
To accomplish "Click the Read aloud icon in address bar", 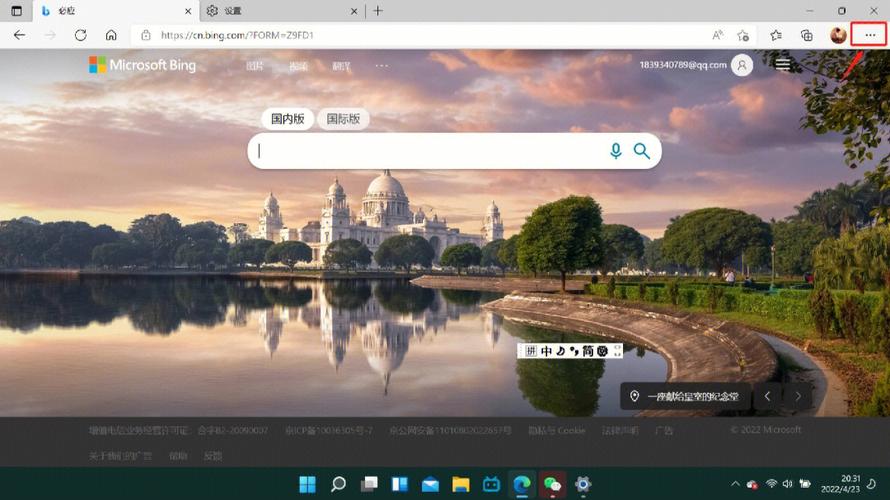I will pos(717,35).
